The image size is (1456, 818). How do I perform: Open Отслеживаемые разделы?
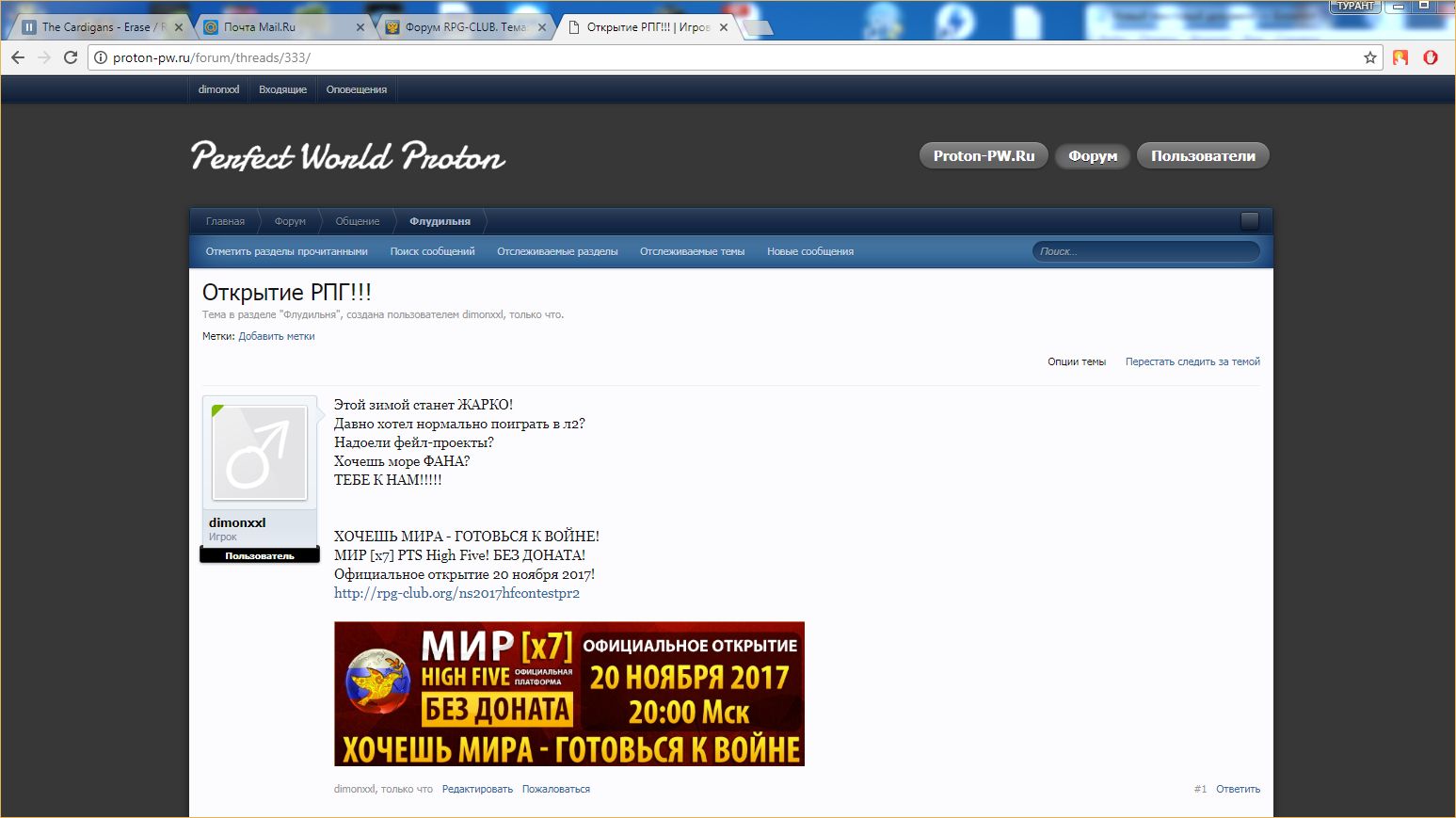[557, 251]
